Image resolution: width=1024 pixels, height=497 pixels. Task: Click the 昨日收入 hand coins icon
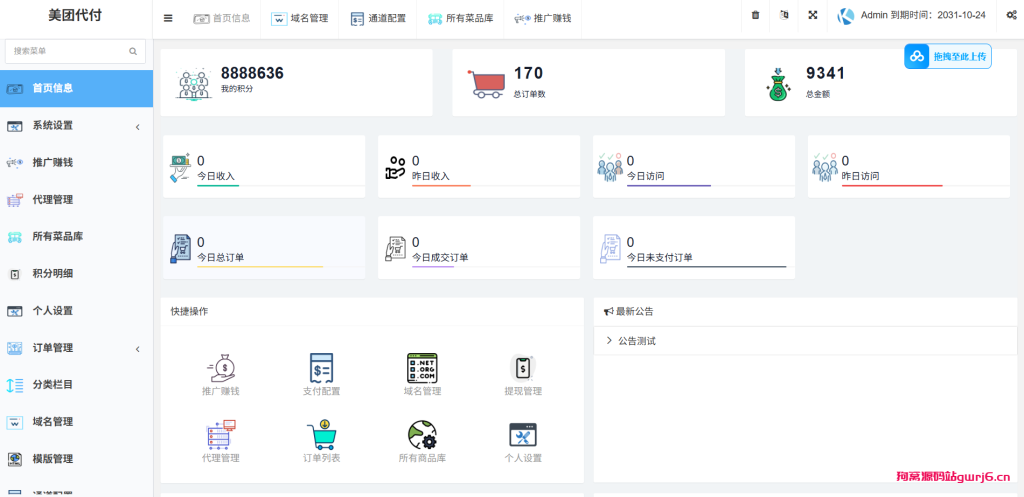pos(395,168)
